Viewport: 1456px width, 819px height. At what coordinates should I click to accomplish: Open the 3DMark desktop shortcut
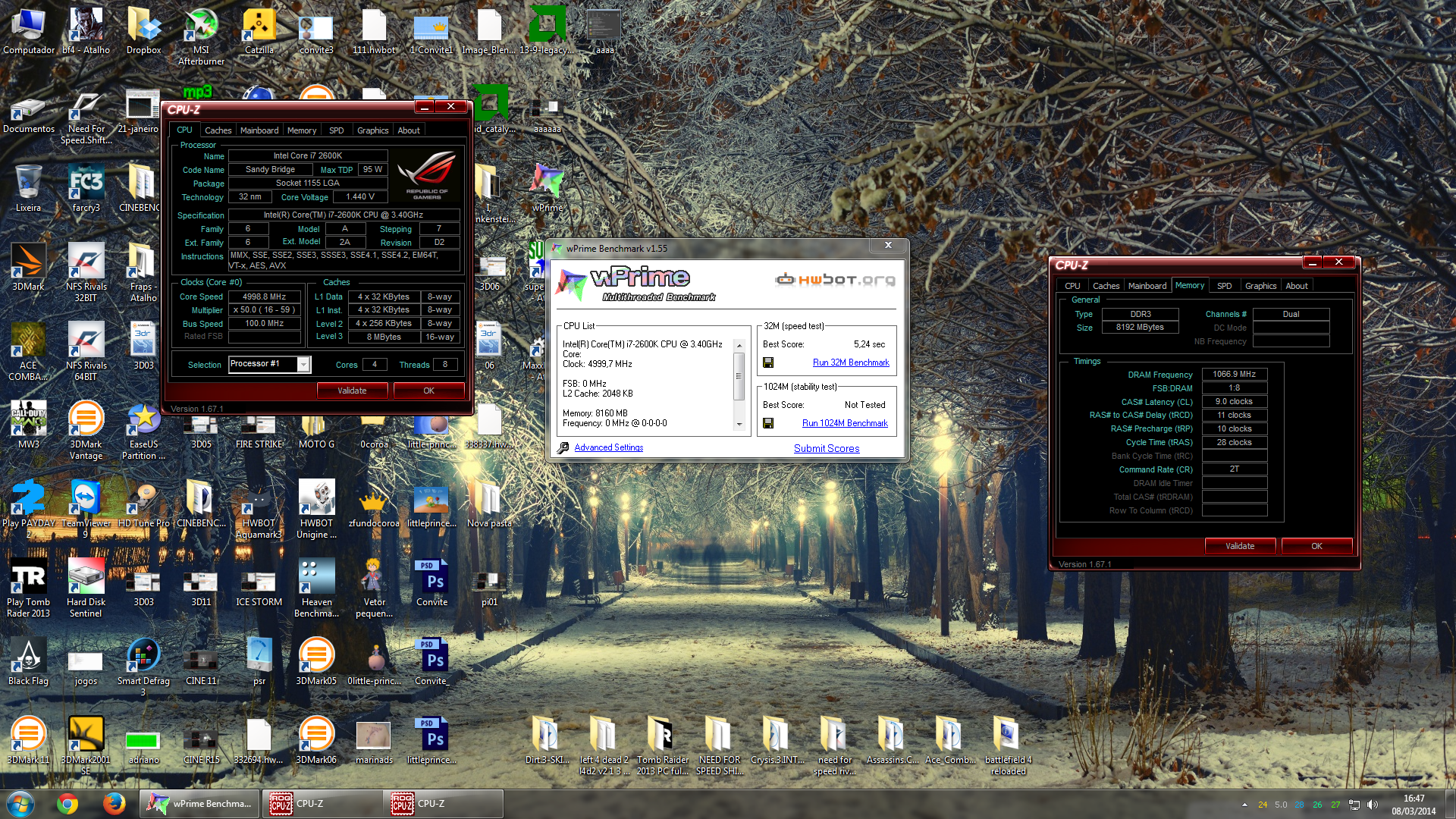coord(28,267)
